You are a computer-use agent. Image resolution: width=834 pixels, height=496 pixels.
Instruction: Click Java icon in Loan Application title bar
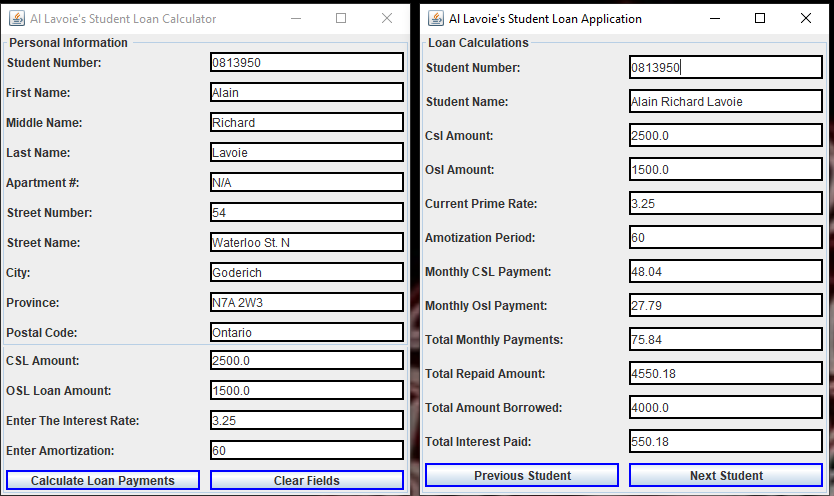coord(436,19)
